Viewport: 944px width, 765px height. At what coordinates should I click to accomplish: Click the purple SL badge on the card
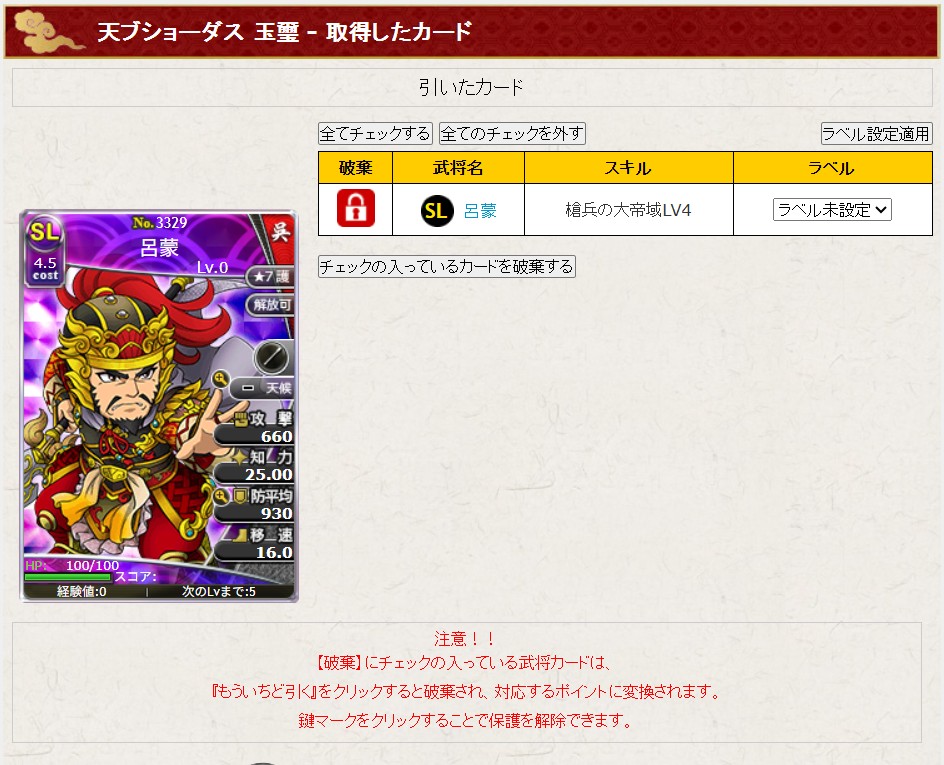click(x=45, y=232)
